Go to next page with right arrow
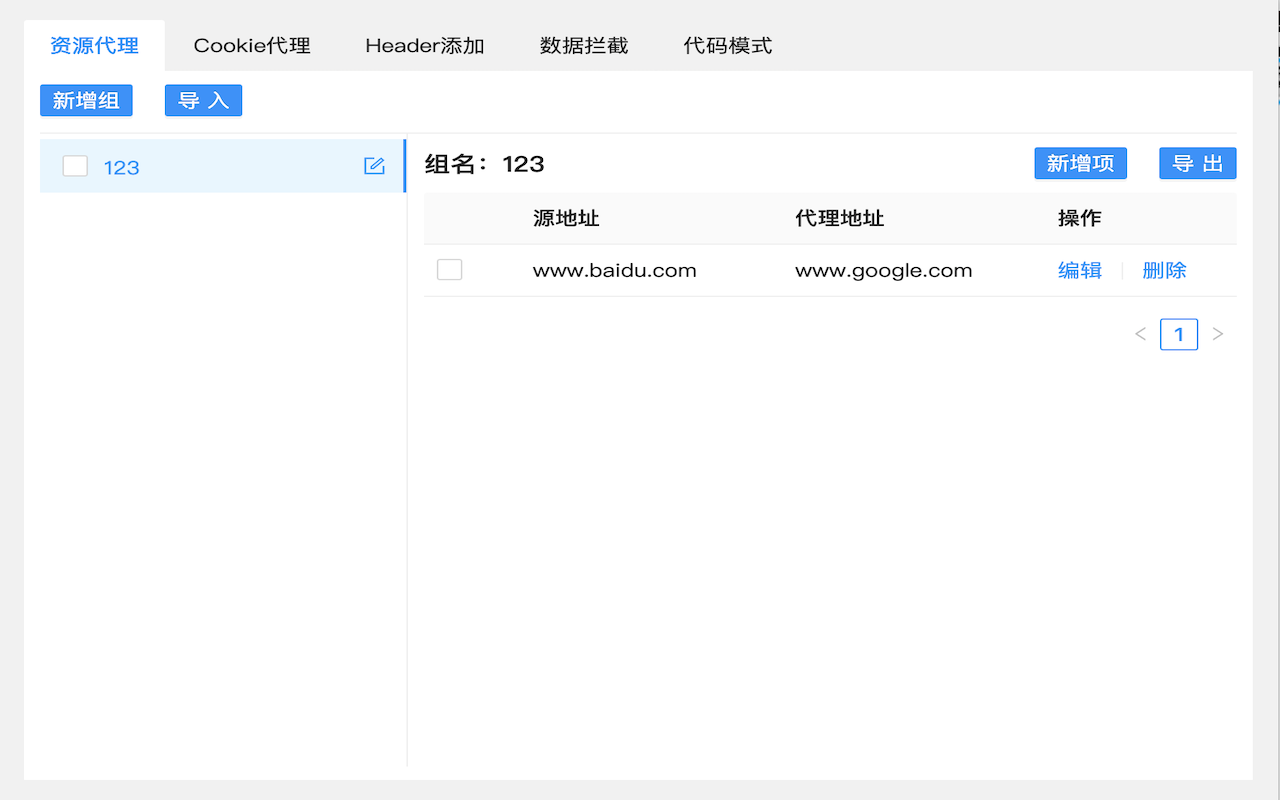The width and height of the screenshot is (1280, 800). click(x=1217, y=334)
